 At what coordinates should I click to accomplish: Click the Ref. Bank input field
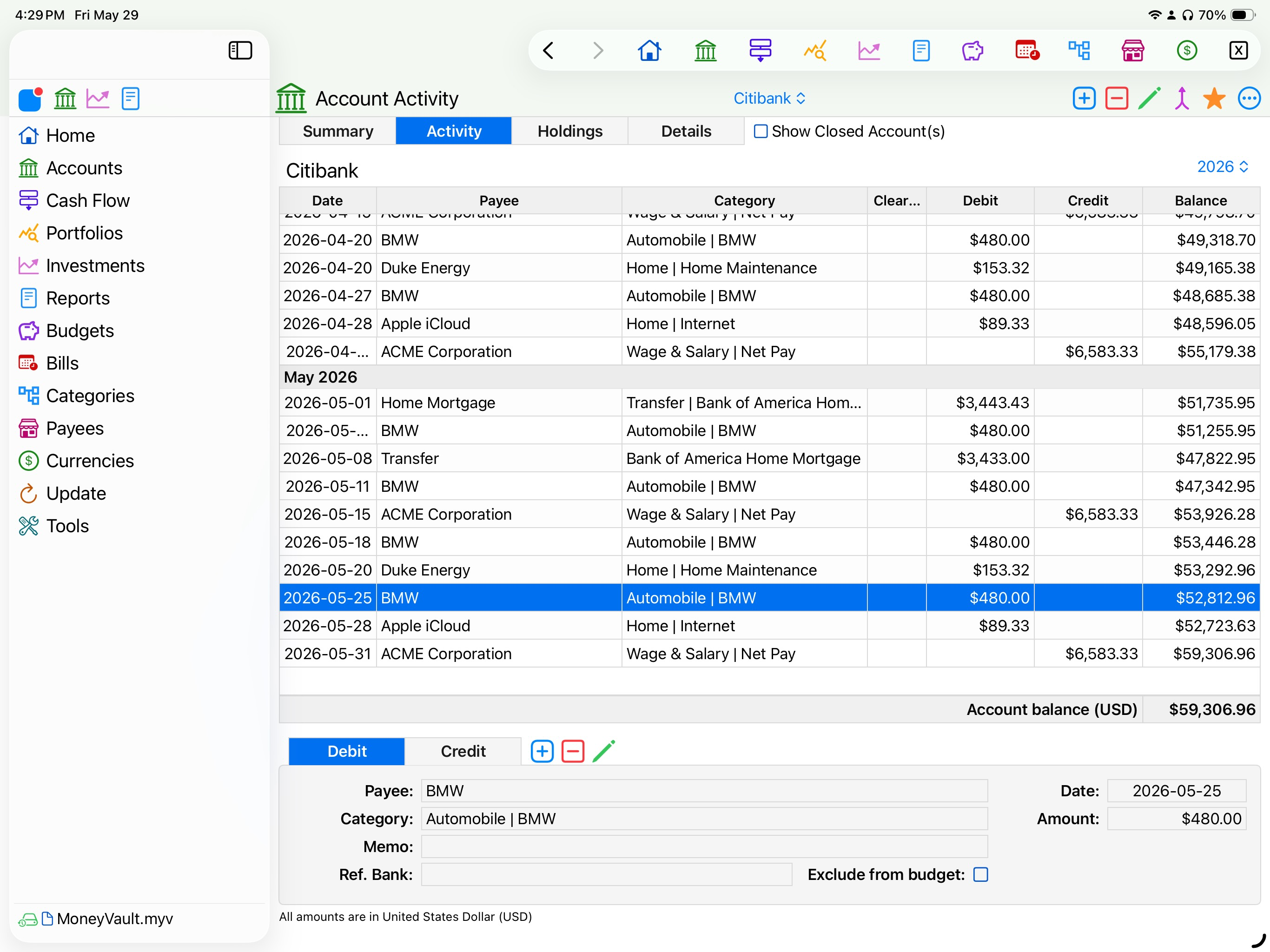pos(606,874)
